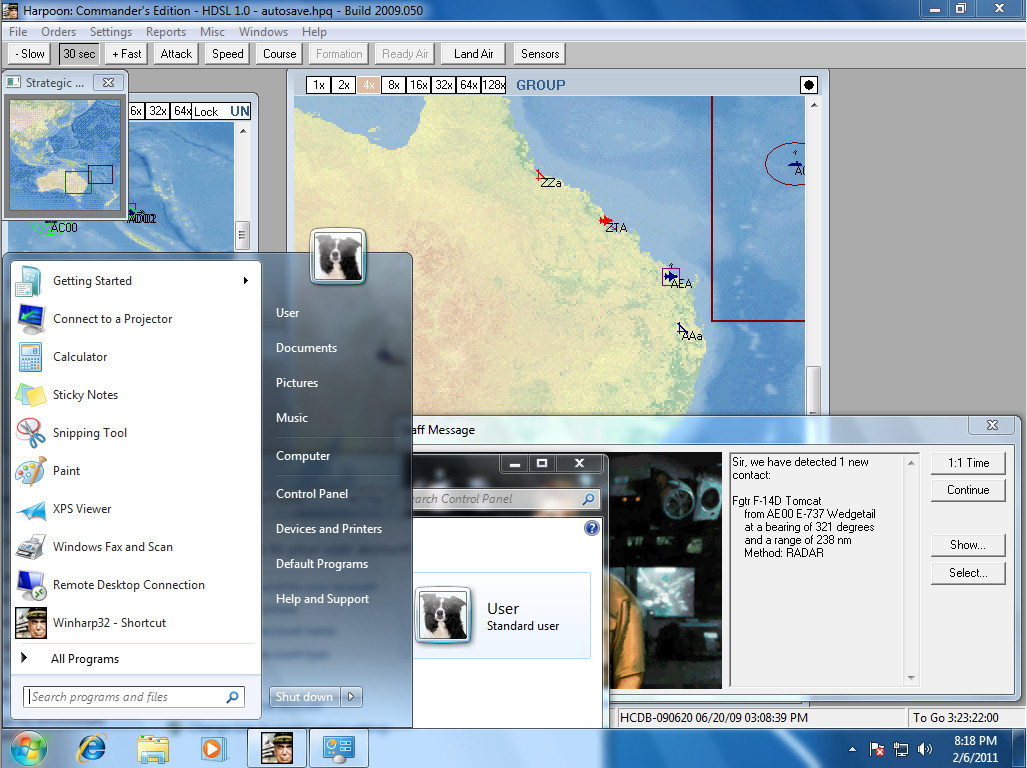The width and height of the screenshot is (1027, 768).
Task: Select the ZZa red unit on the map
Action: click(x=540, y=175)
